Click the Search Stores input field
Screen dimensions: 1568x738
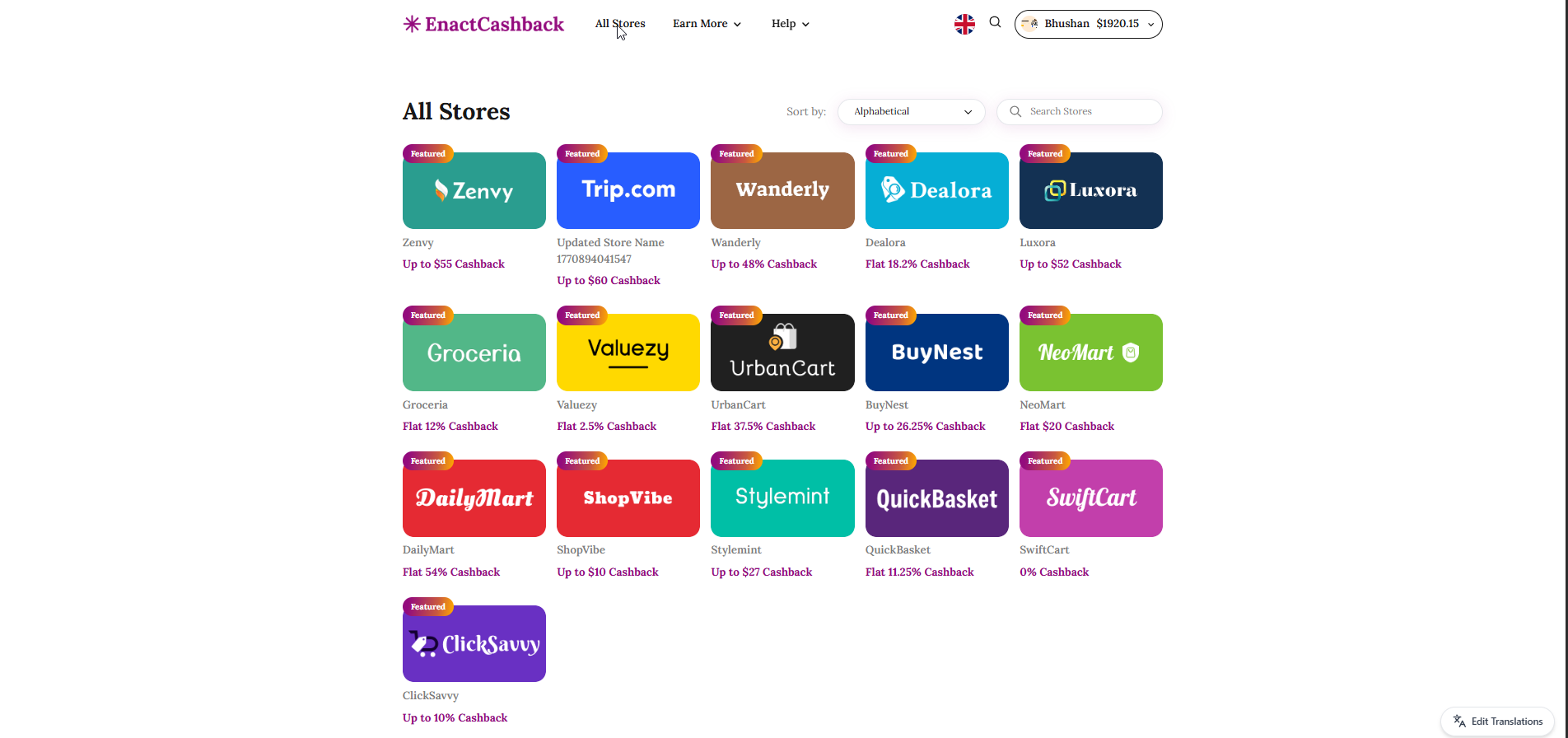[1087, 112]
